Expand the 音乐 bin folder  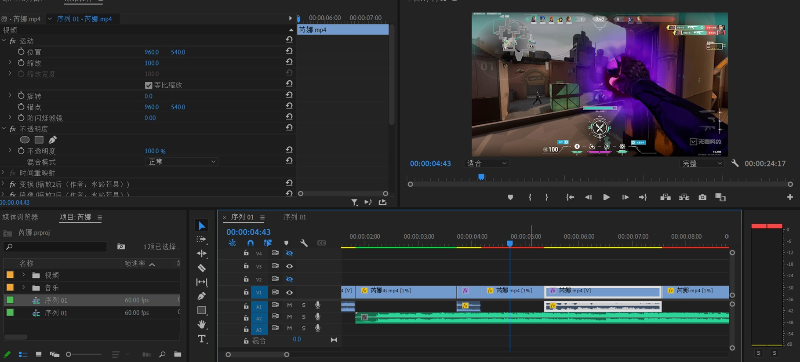pos(23,288)
